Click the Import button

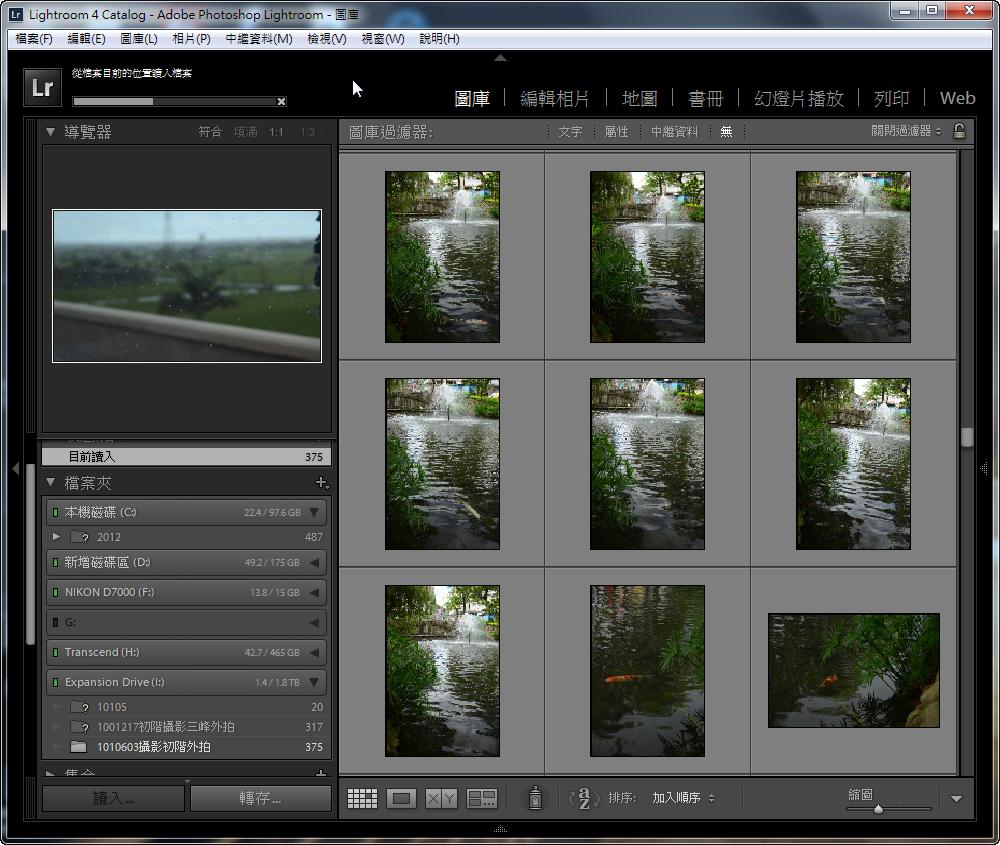pyautogui.click(x=113, y=798)
